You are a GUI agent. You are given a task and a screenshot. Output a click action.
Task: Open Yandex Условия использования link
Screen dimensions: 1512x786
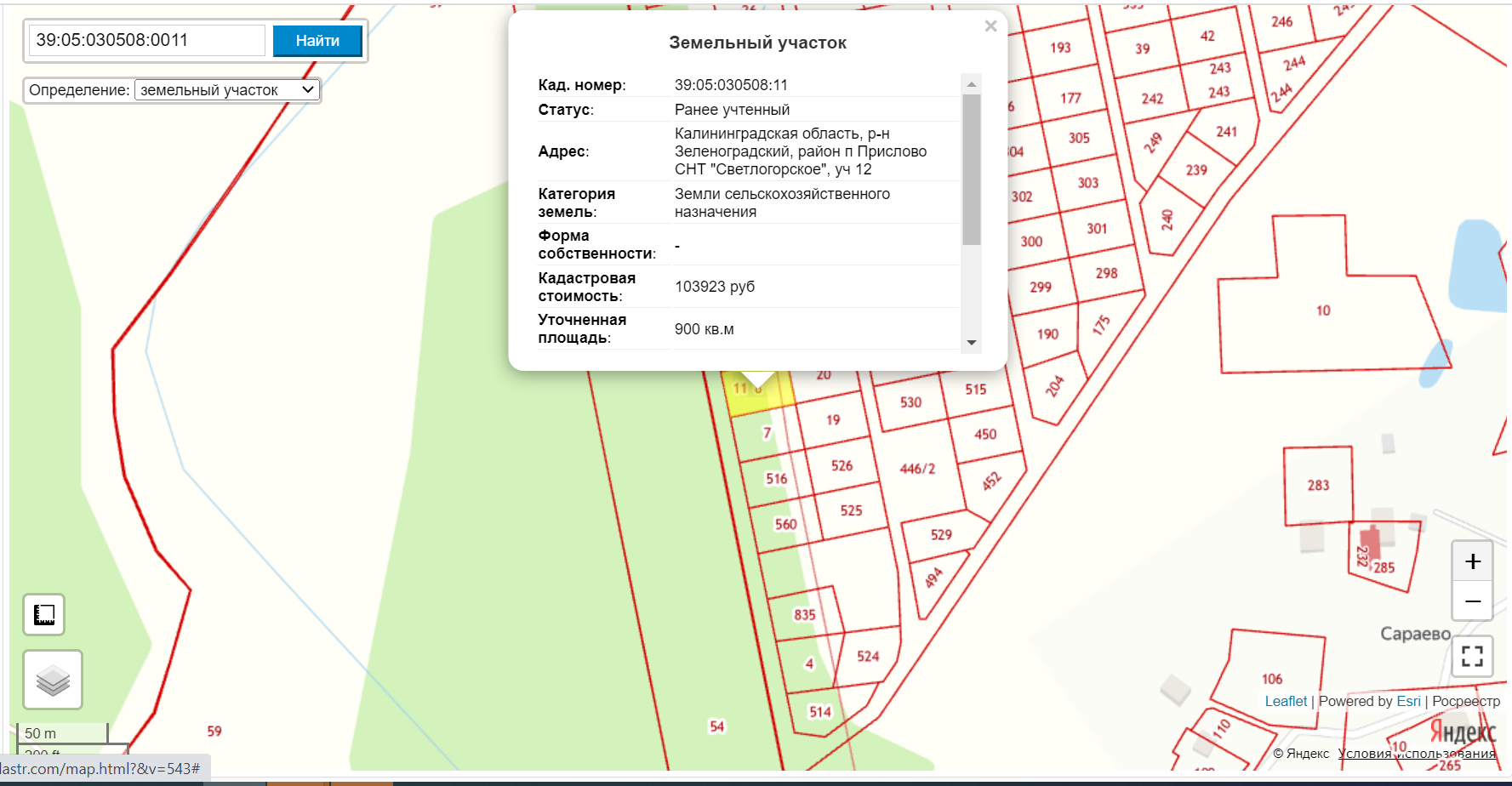pos(1416,754)
